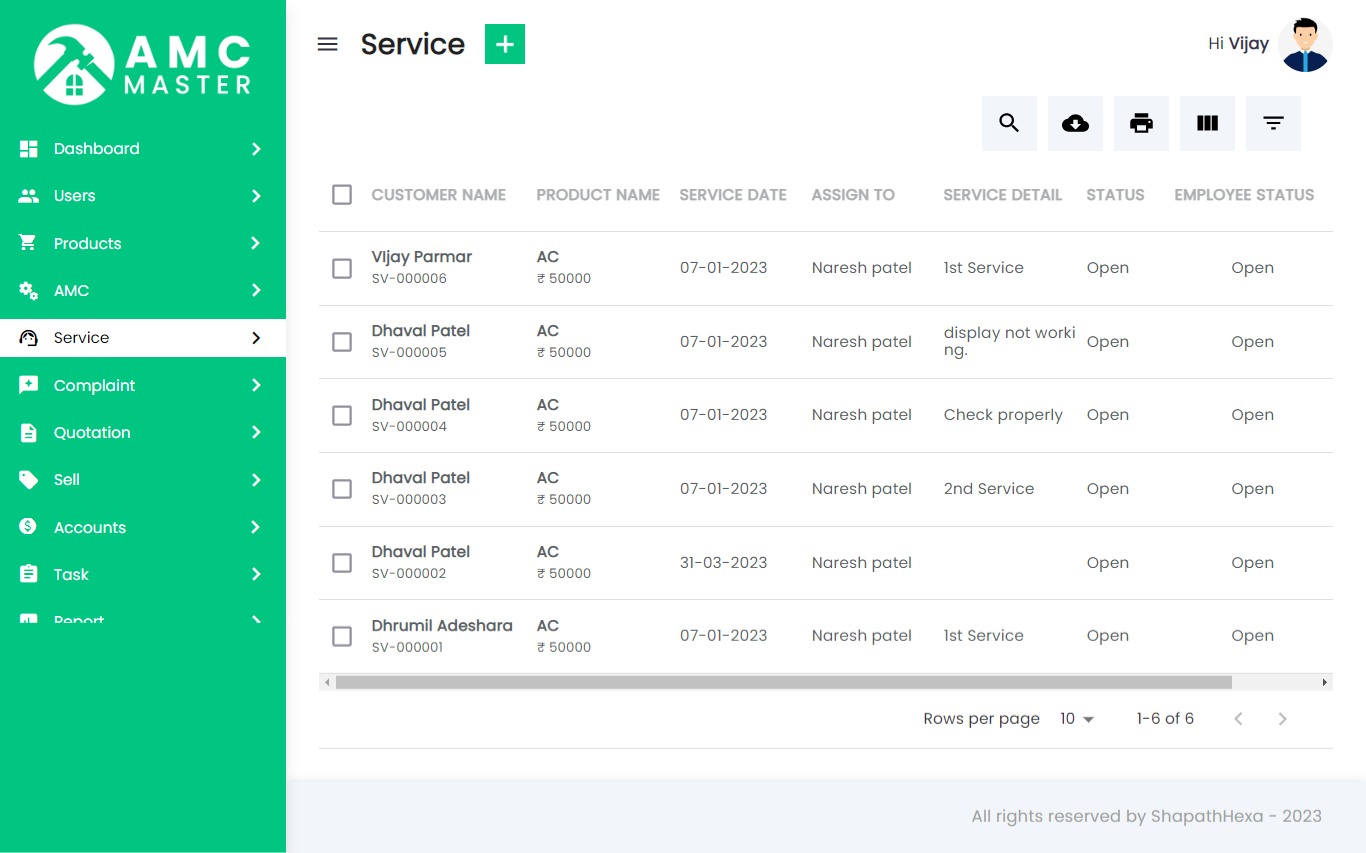Open the filter table icon
Viewport: 1366px width, 853px height.
pos(1273,123)
